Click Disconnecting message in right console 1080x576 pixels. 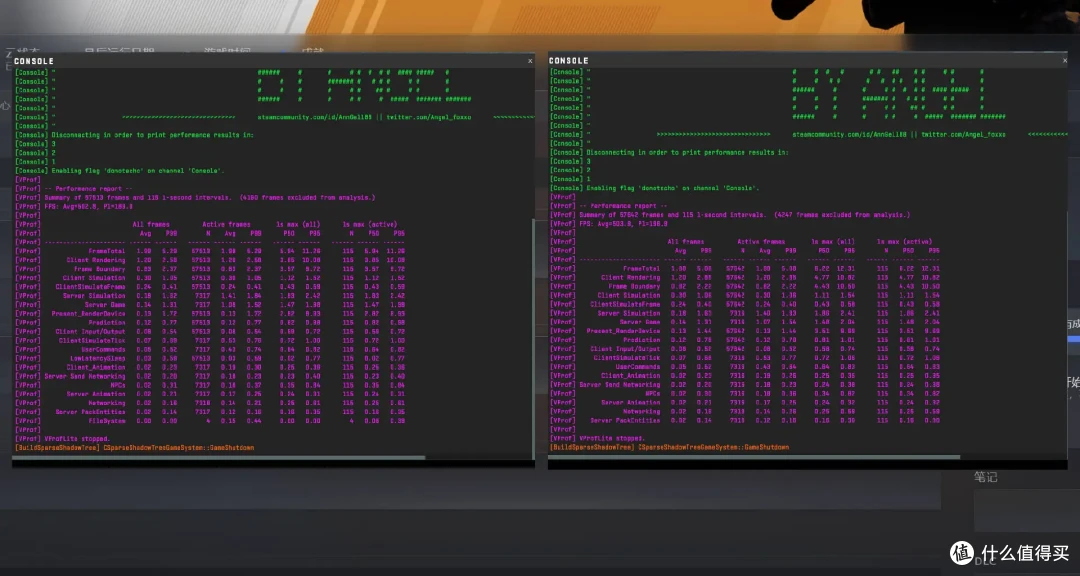(669, 152)
